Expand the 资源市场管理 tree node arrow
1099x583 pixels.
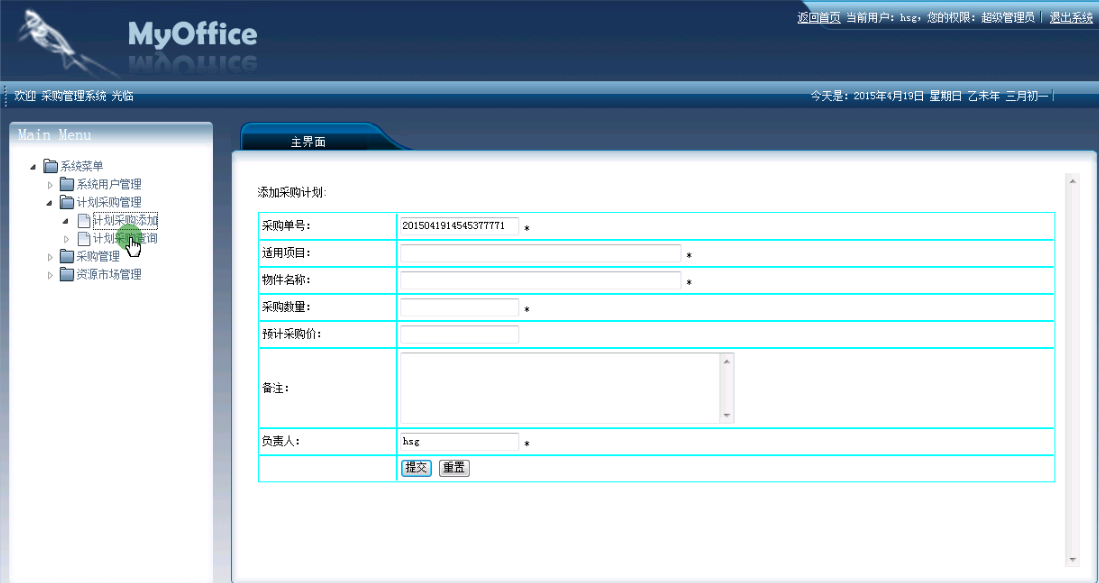pyautogui.click(x=51, y=274)
